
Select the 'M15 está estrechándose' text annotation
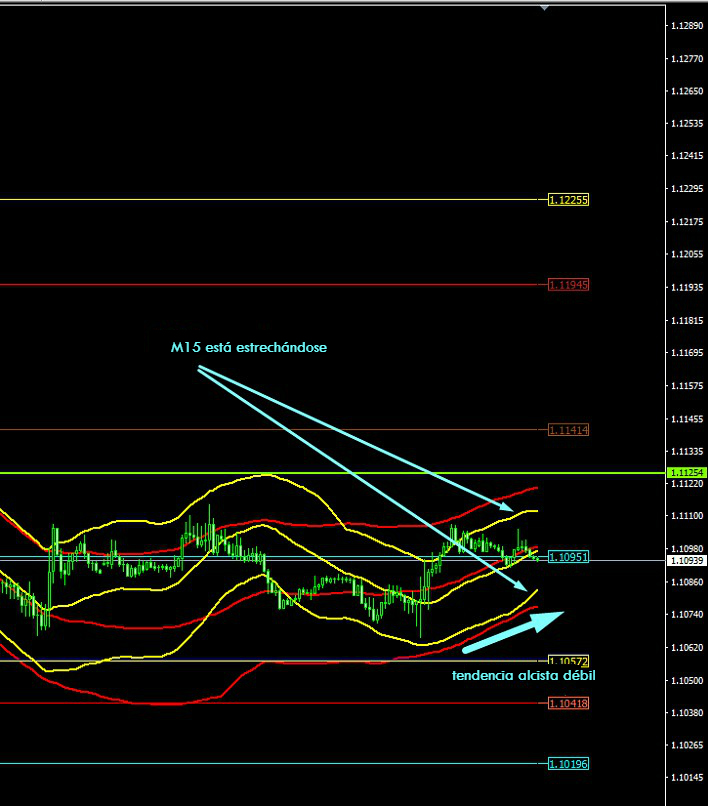tap(248, 348)
